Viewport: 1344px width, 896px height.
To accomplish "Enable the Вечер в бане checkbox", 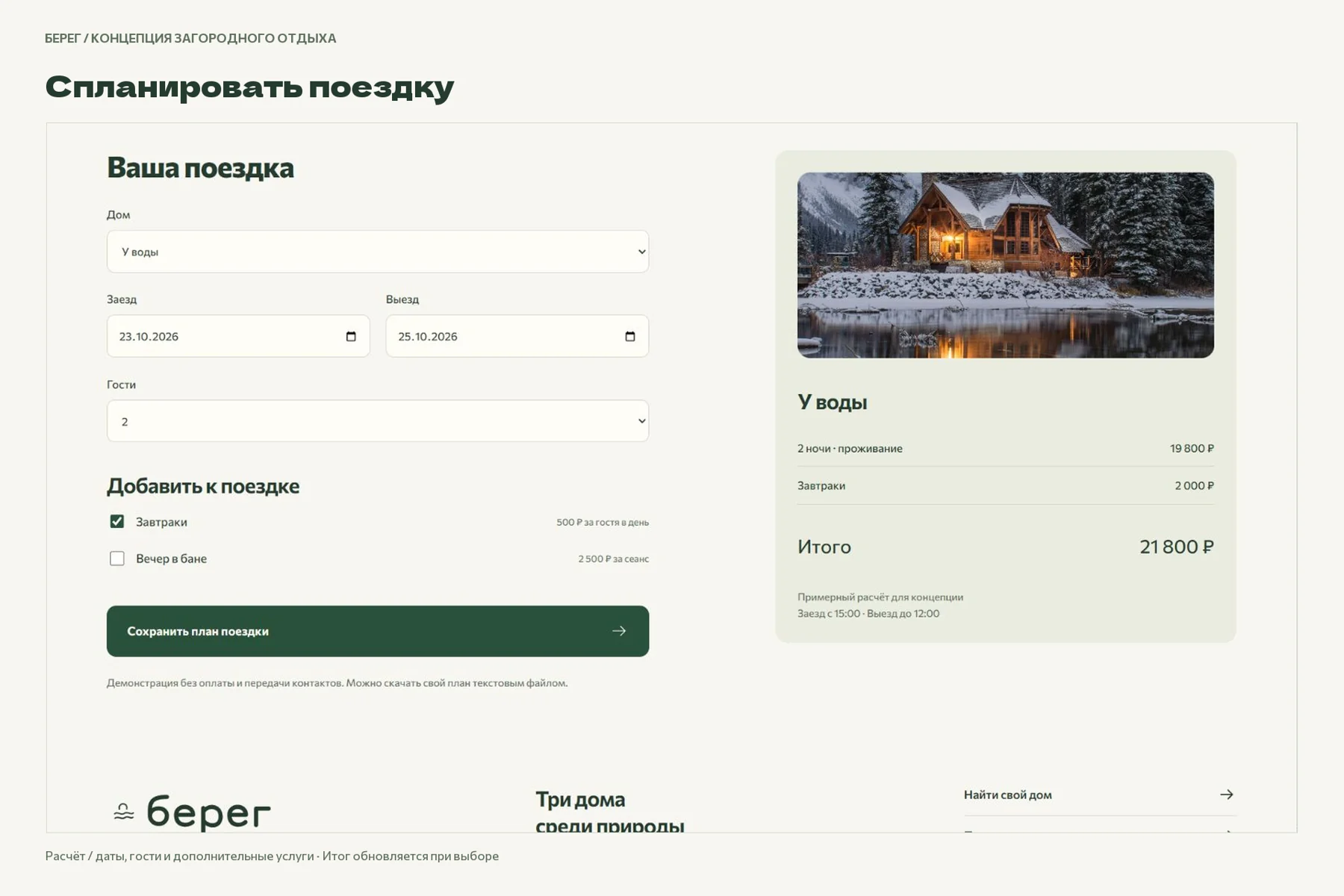I will pyautogui.click(x=117, y=559).
